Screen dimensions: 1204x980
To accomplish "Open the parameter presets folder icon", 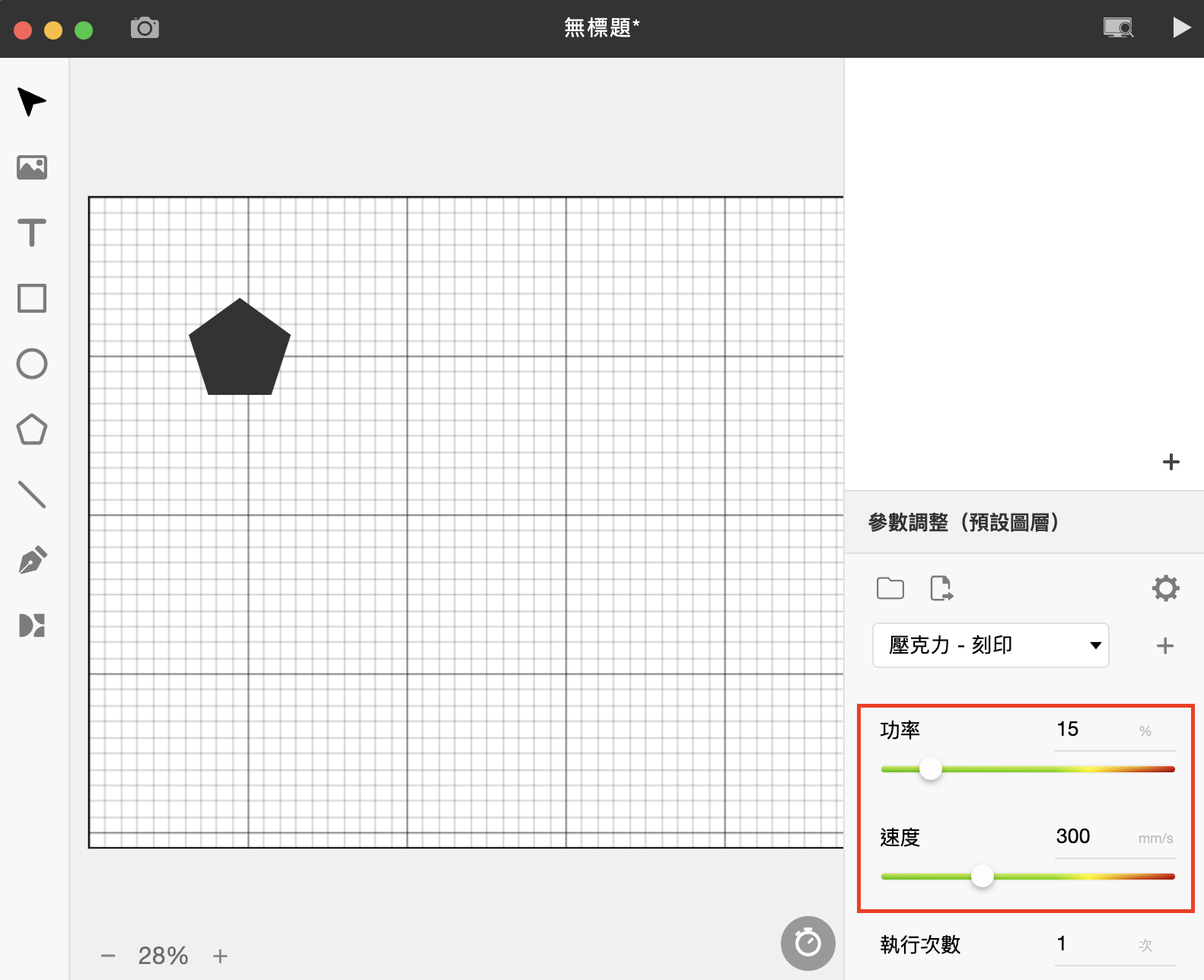I will [x=890, y=588].
